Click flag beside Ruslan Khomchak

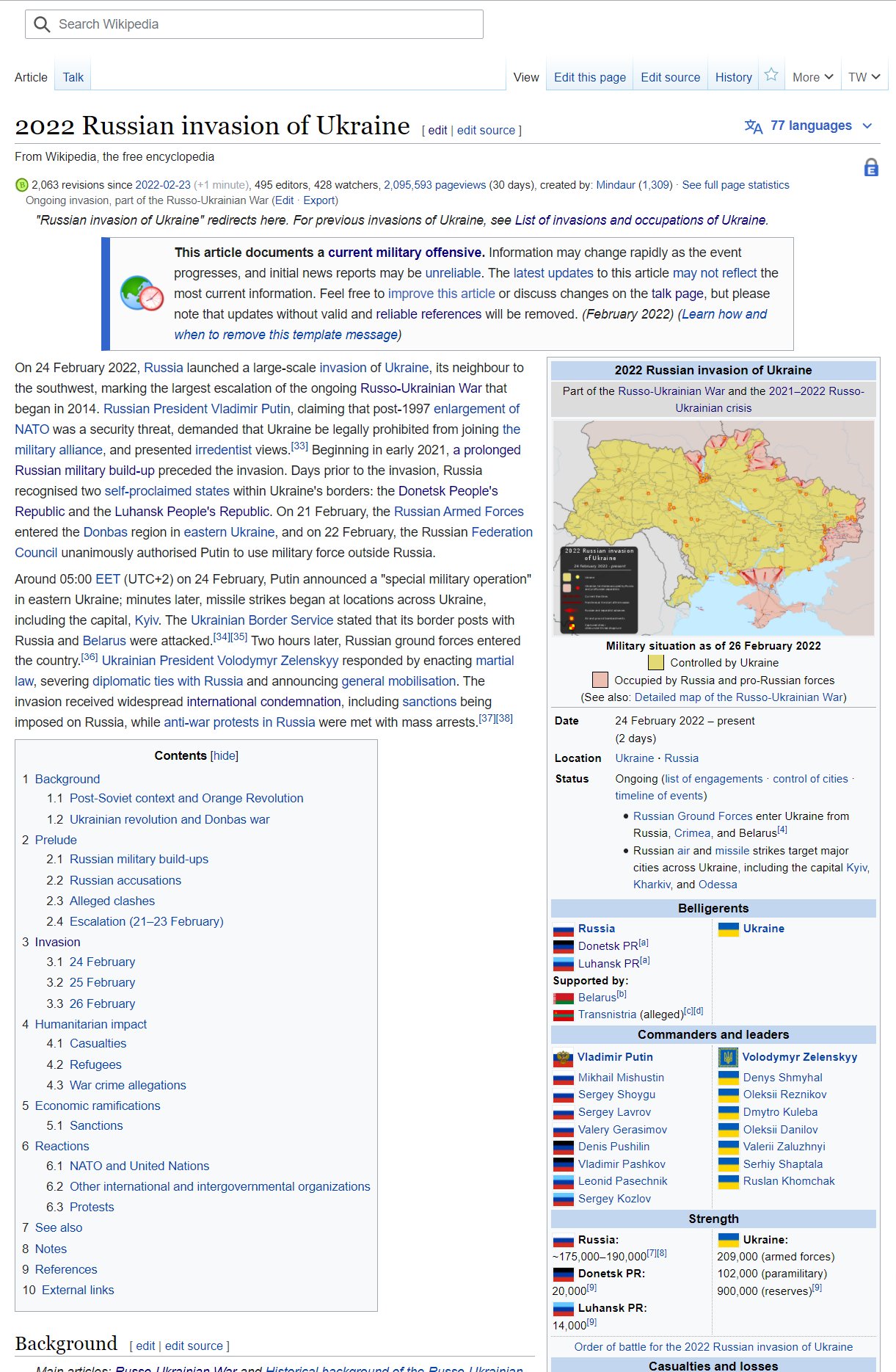click(x=729, y=1182)
